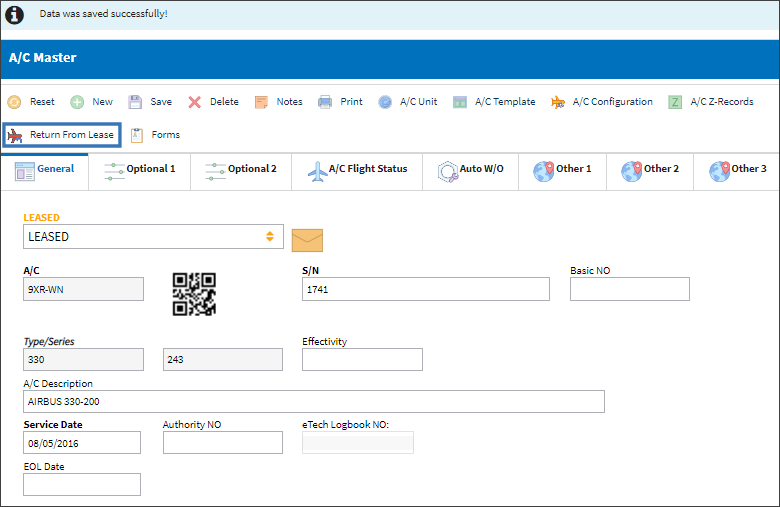The width and height of the screenshot is (780, 507).
Task: Click the Delete red X icon
Action: [195, 102]
